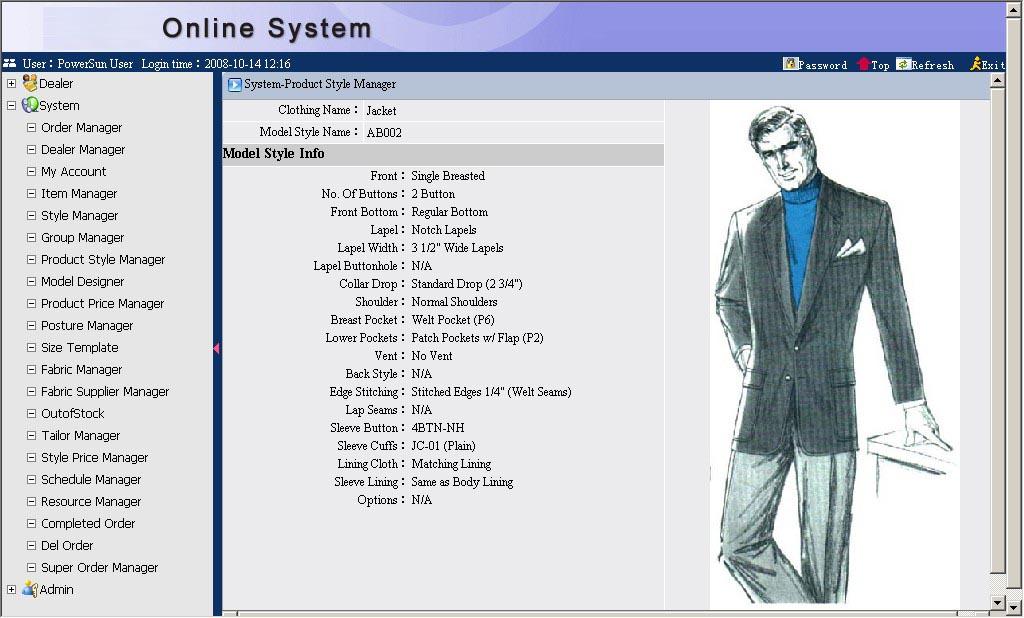Click the red Top arrow icon
Screen dimensions: 1024x618
pyautogui.click(x=863, y=64)
